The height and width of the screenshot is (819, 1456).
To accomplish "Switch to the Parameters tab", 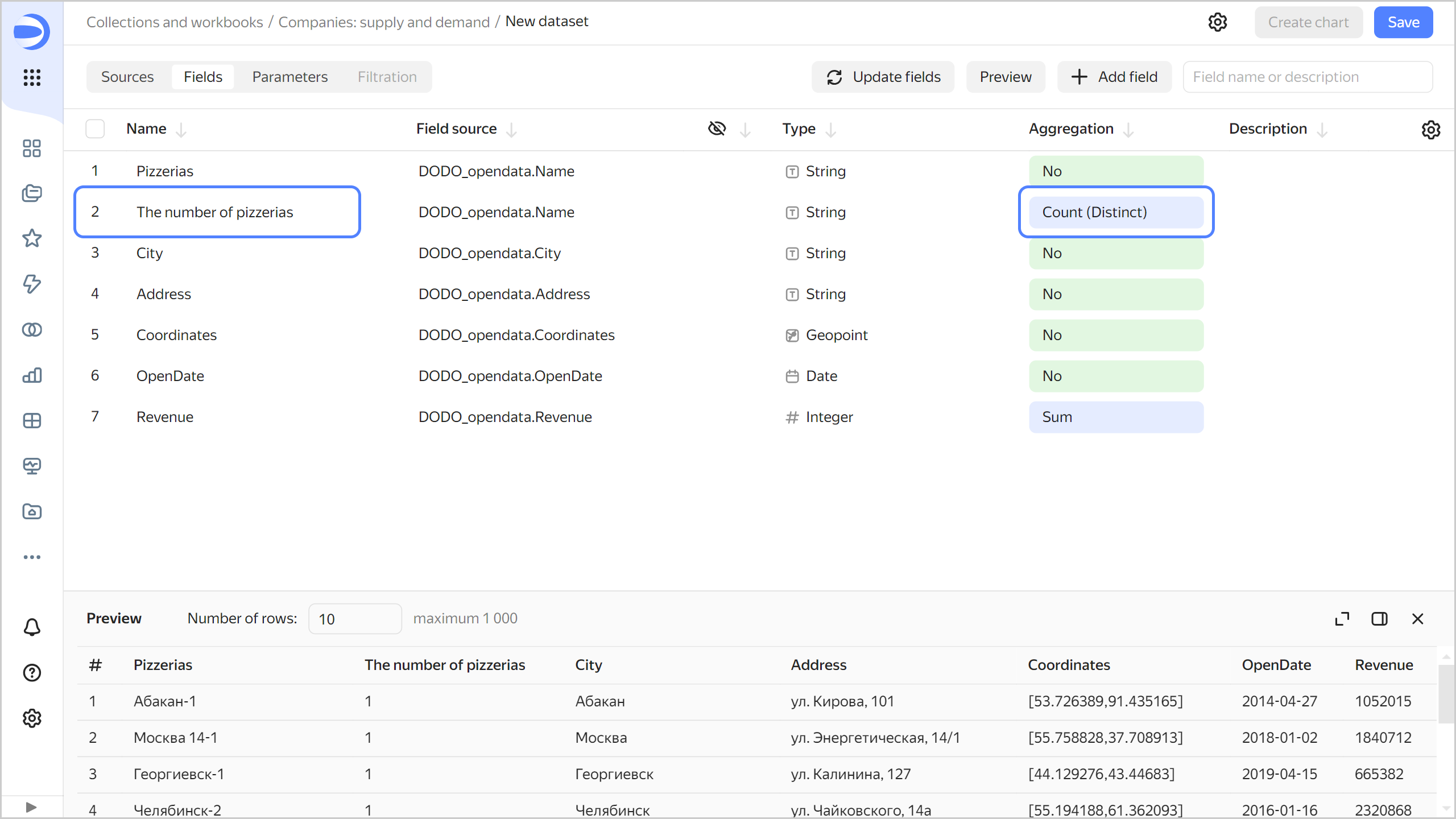I will point(289,77).
